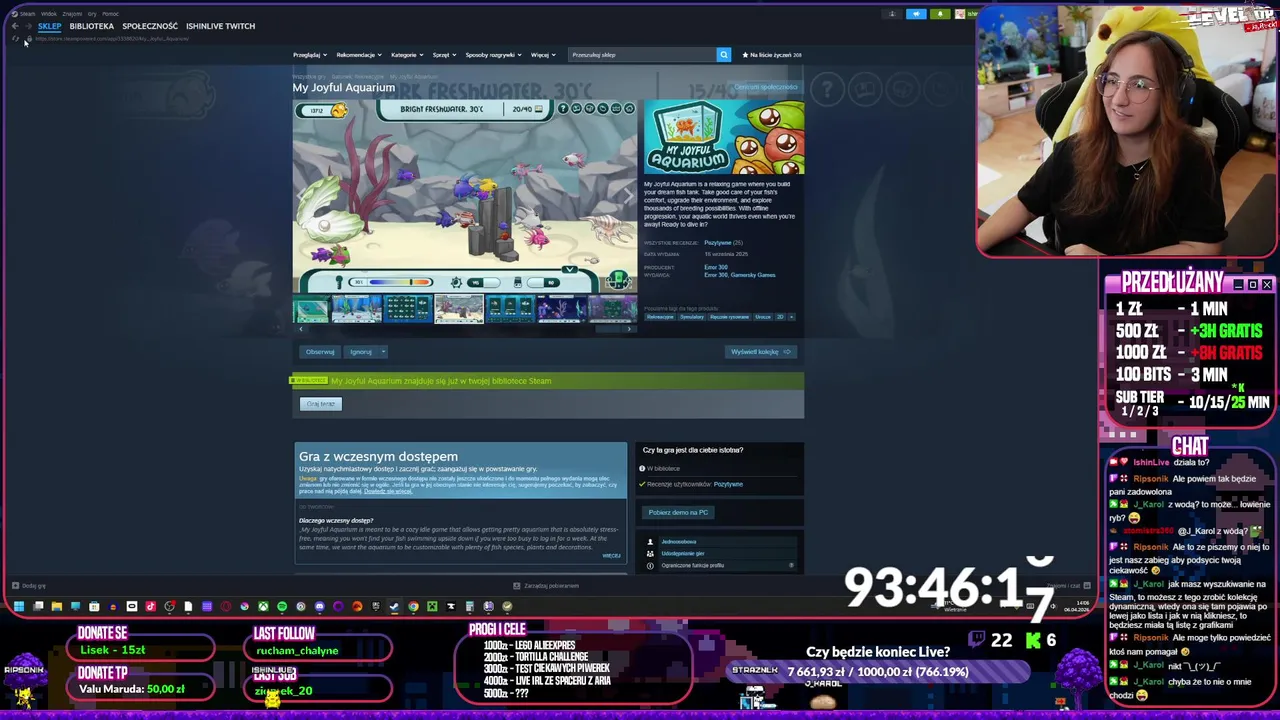Click the plus button after the tags
Viewport: 1280px width, 720px height.
[791, 317]
